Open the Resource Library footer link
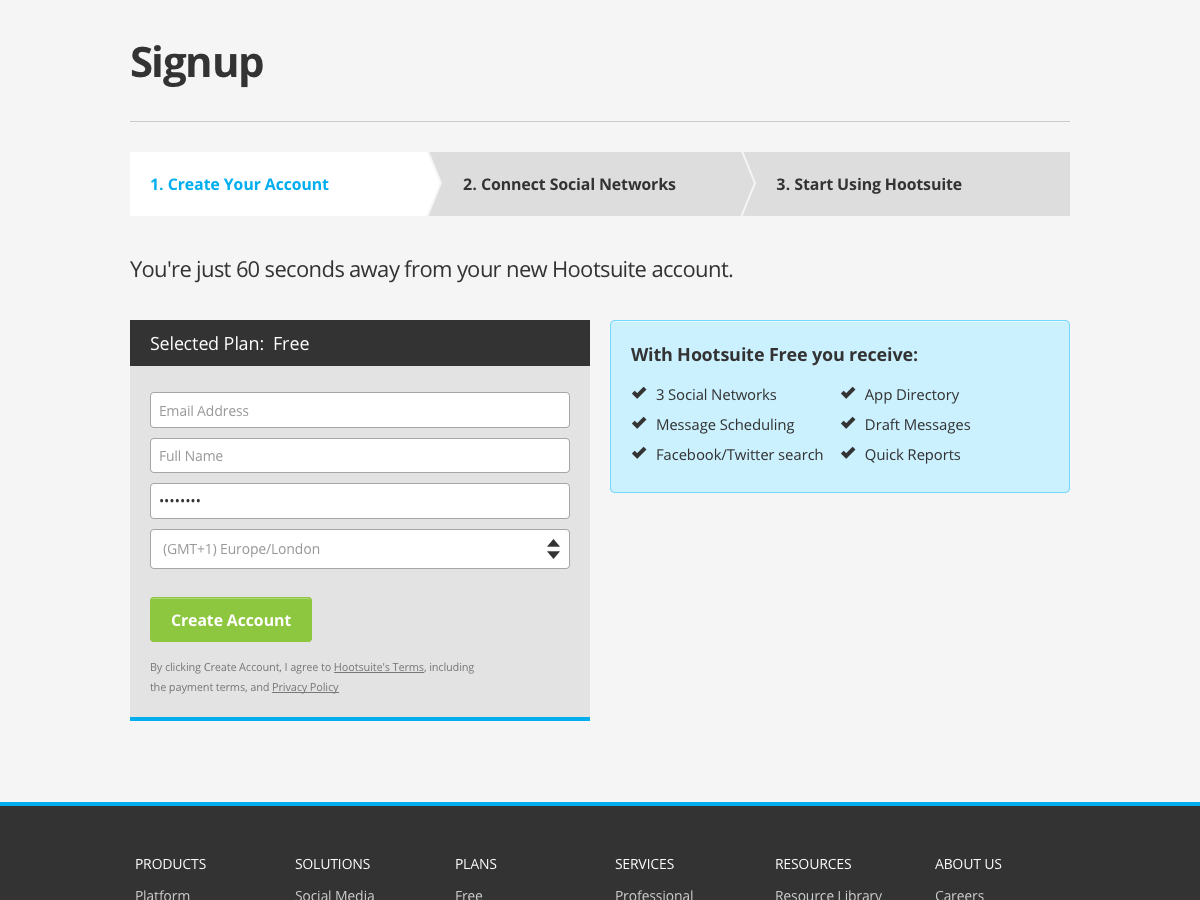This screenshot has width=1200, height=900. coord(829,894)
